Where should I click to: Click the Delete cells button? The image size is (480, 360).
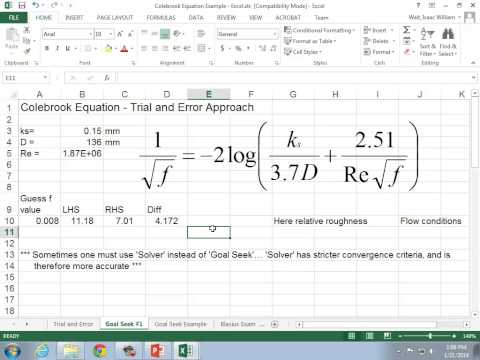pos(379,41)
